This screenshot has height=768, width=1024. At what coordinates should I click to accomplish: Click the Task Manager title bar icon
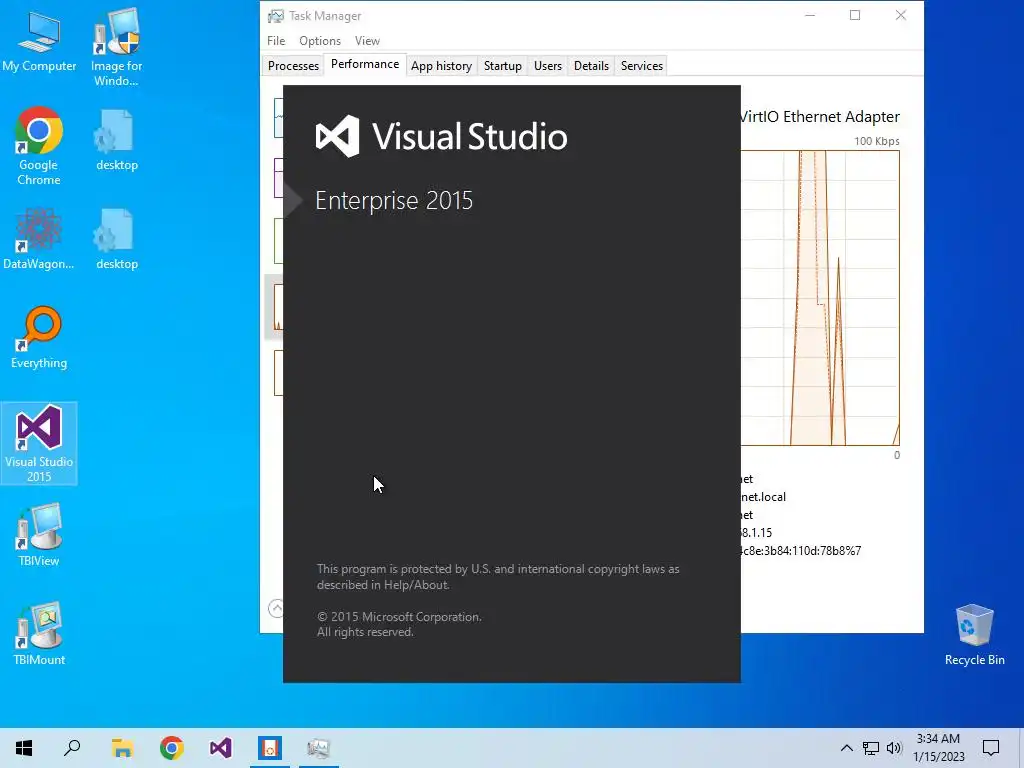pos(276,16)
